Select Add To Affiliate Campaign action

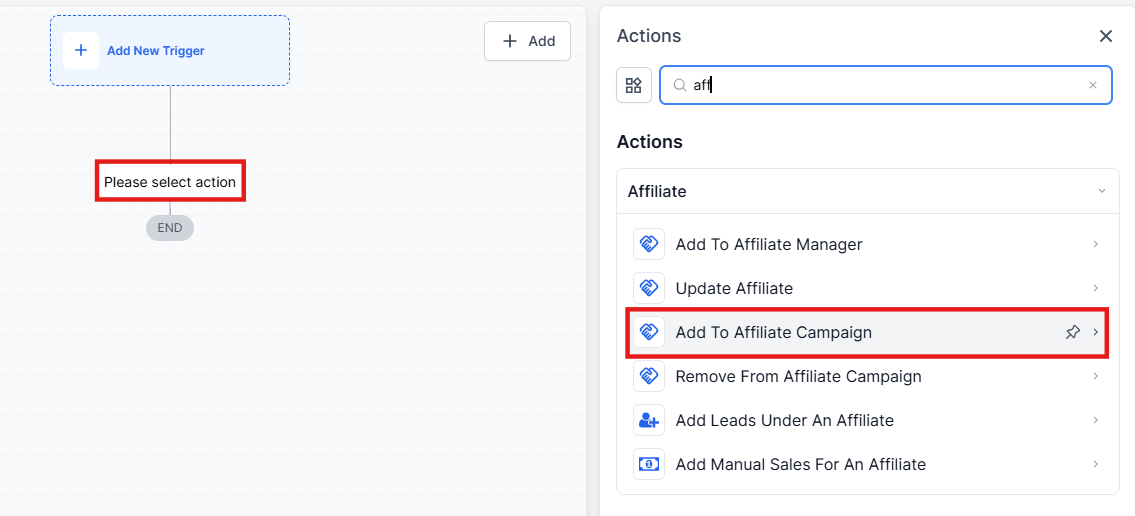pos(773,332)
